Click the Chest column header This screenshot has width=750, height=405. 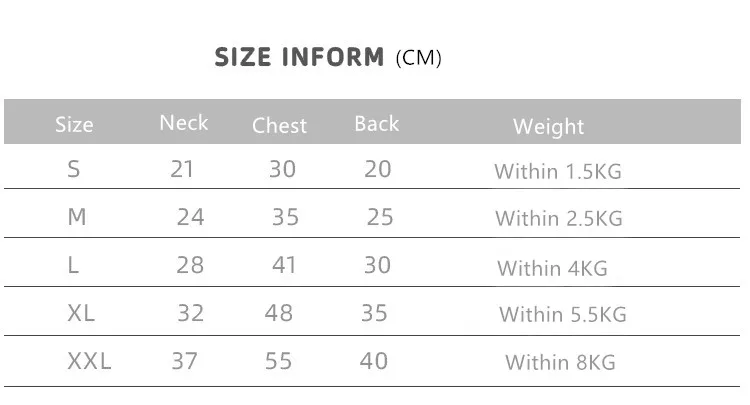point(280,126)
